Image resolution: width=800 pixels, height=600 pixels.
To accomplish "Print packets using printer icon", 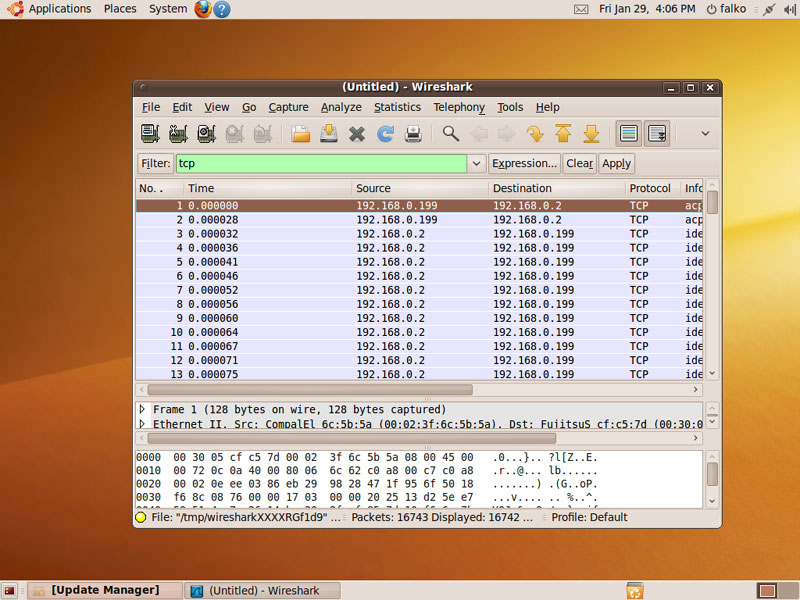I will [413, 133].
